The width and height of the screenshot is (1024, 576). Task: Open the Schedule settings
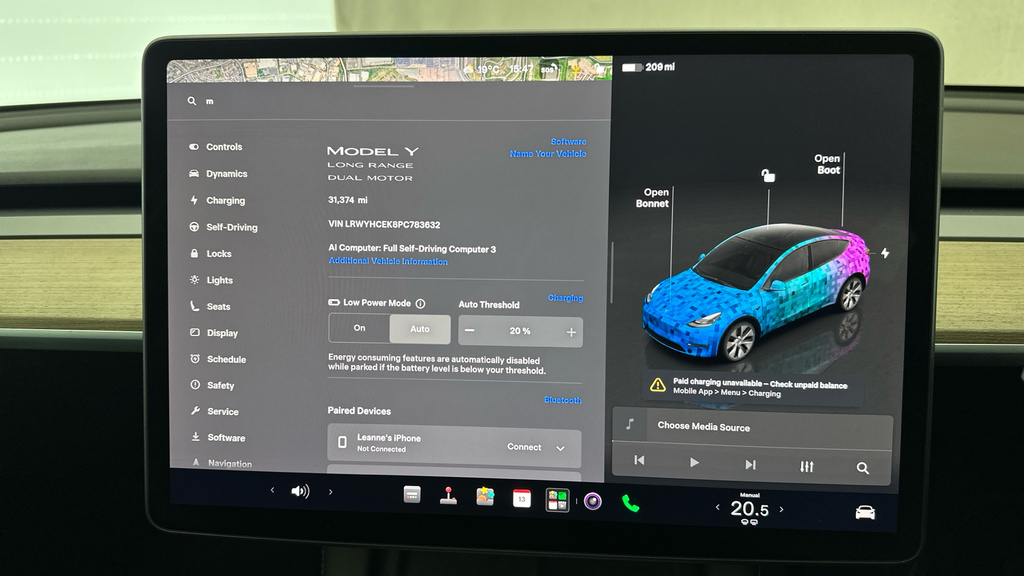[218, 359]
